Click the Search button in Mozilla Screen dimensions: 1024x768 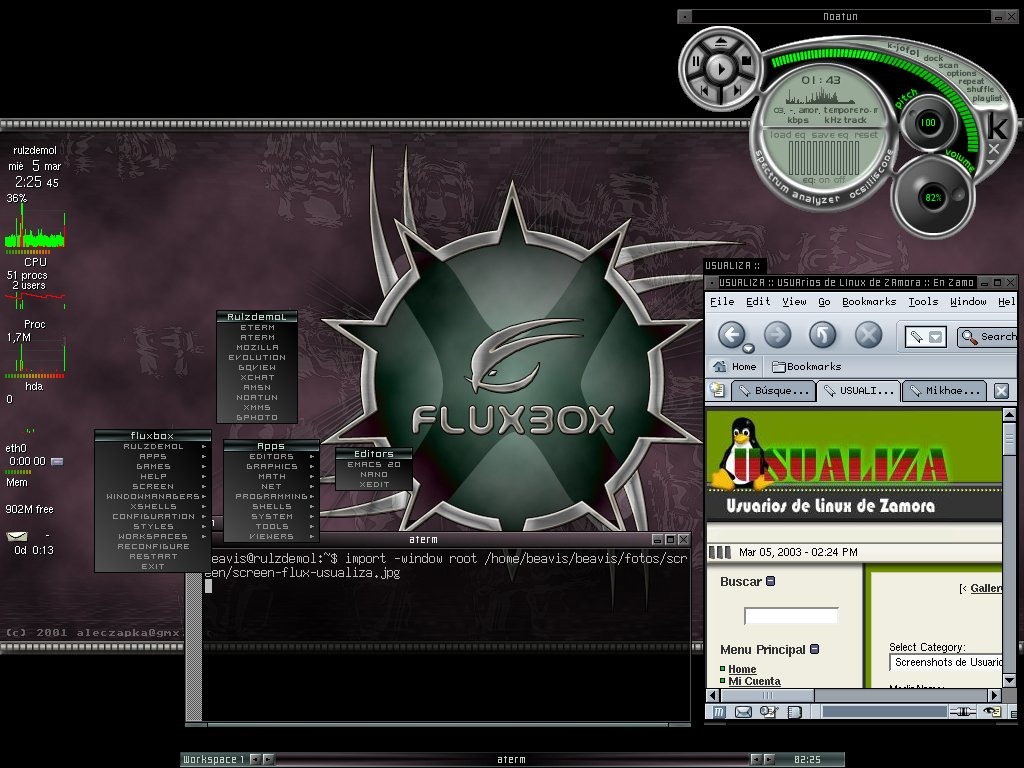pyautogui.click(x=987, y=336)
